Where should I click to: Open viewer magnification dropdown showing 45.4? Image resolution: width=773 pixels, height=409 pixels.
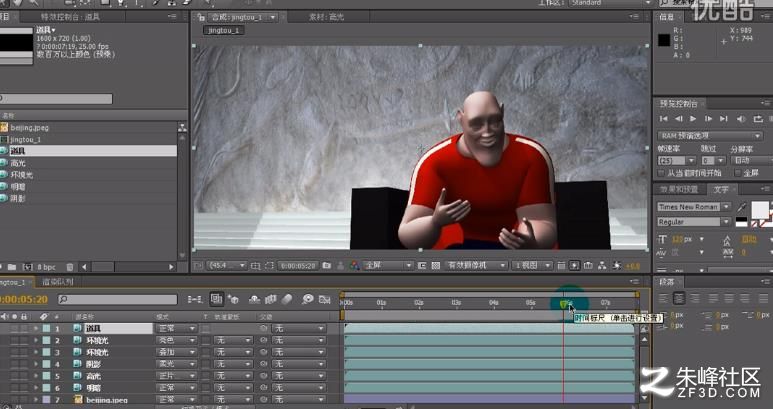tap(227, 266)
